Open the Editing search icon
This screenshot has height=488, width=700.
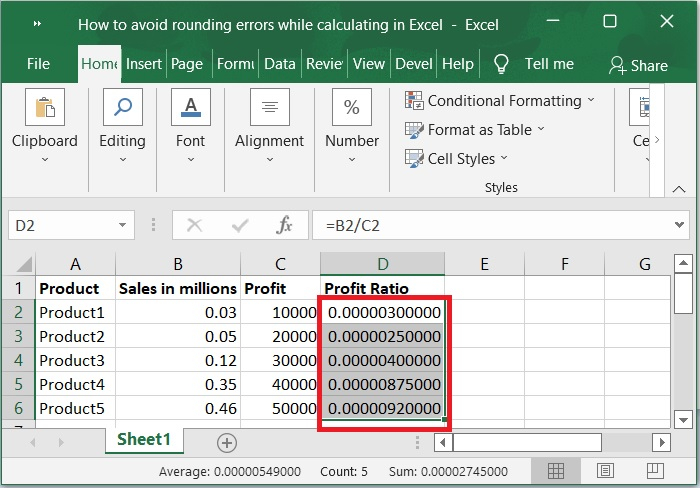click(122, 108)
